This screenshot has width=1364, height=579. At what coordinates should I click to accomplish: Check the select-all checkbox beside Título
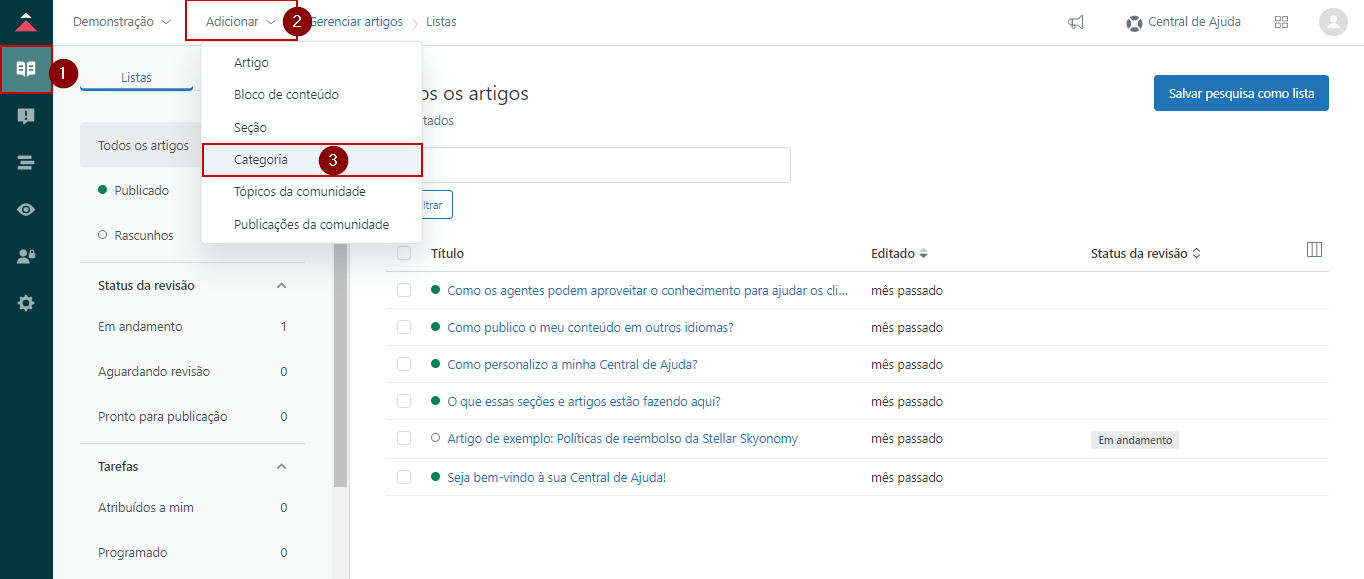[404, 253]
